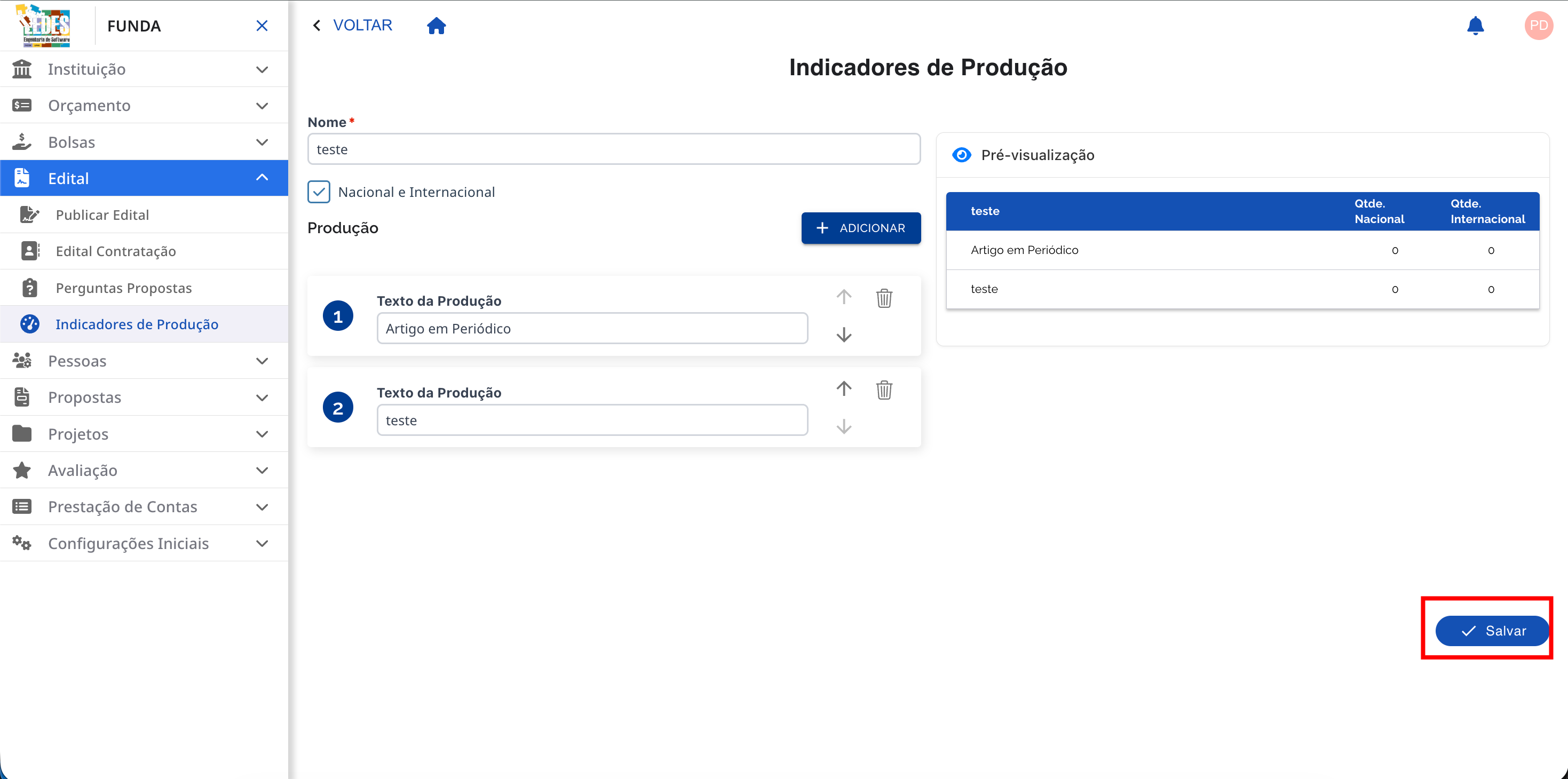
Task: Click the Pessoas group icon
Action: pos(22,360)
